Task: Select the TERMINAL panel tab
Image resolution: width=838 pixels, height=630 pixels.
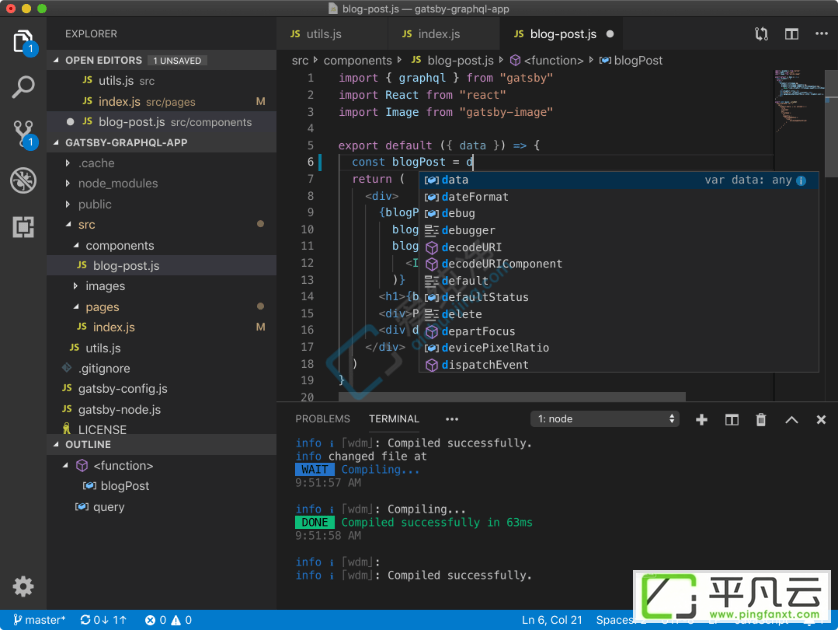Action: click(394, 419)
